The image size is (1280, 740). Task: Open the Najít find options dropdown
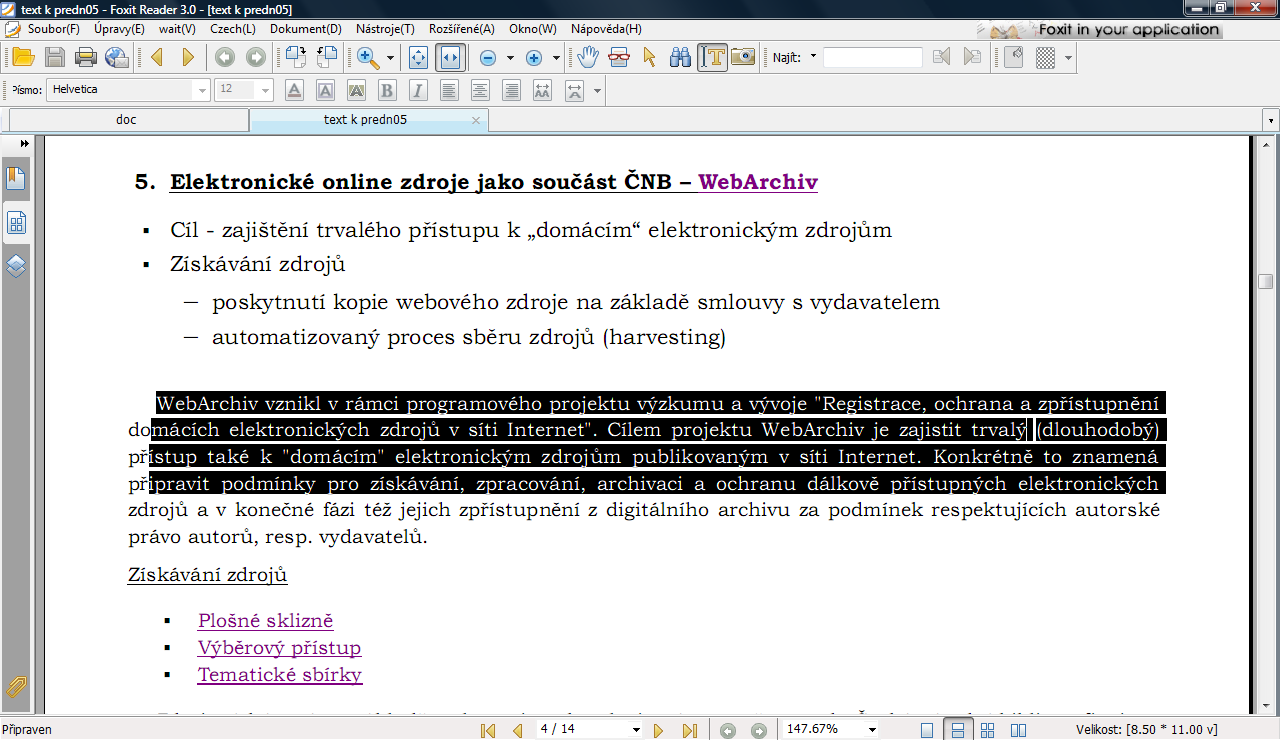click(813, 57)
